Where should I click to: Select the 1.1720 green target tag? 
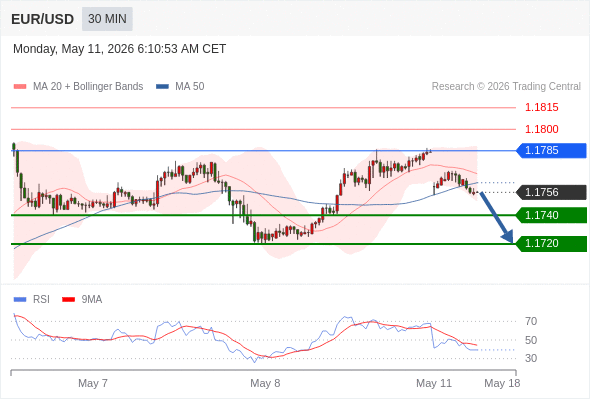[x=551, y=243]
